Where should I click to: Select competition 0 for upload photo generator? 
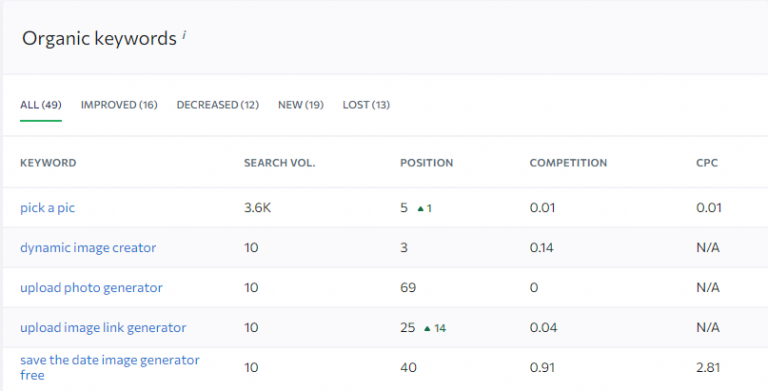click(x=534, y=288)
